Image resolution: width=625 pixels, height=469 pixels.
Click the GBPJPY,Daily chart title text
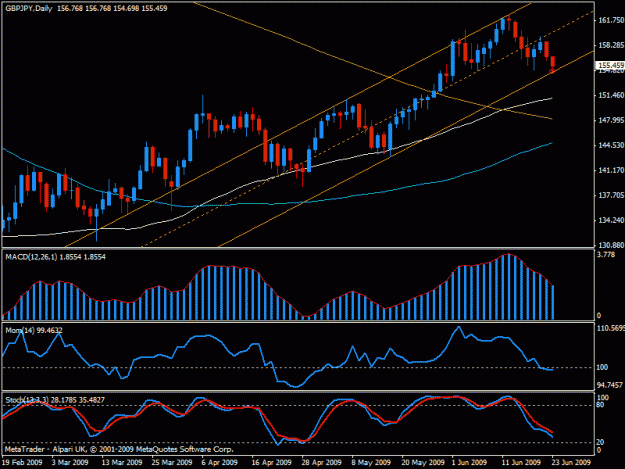[x=29, y=8]
